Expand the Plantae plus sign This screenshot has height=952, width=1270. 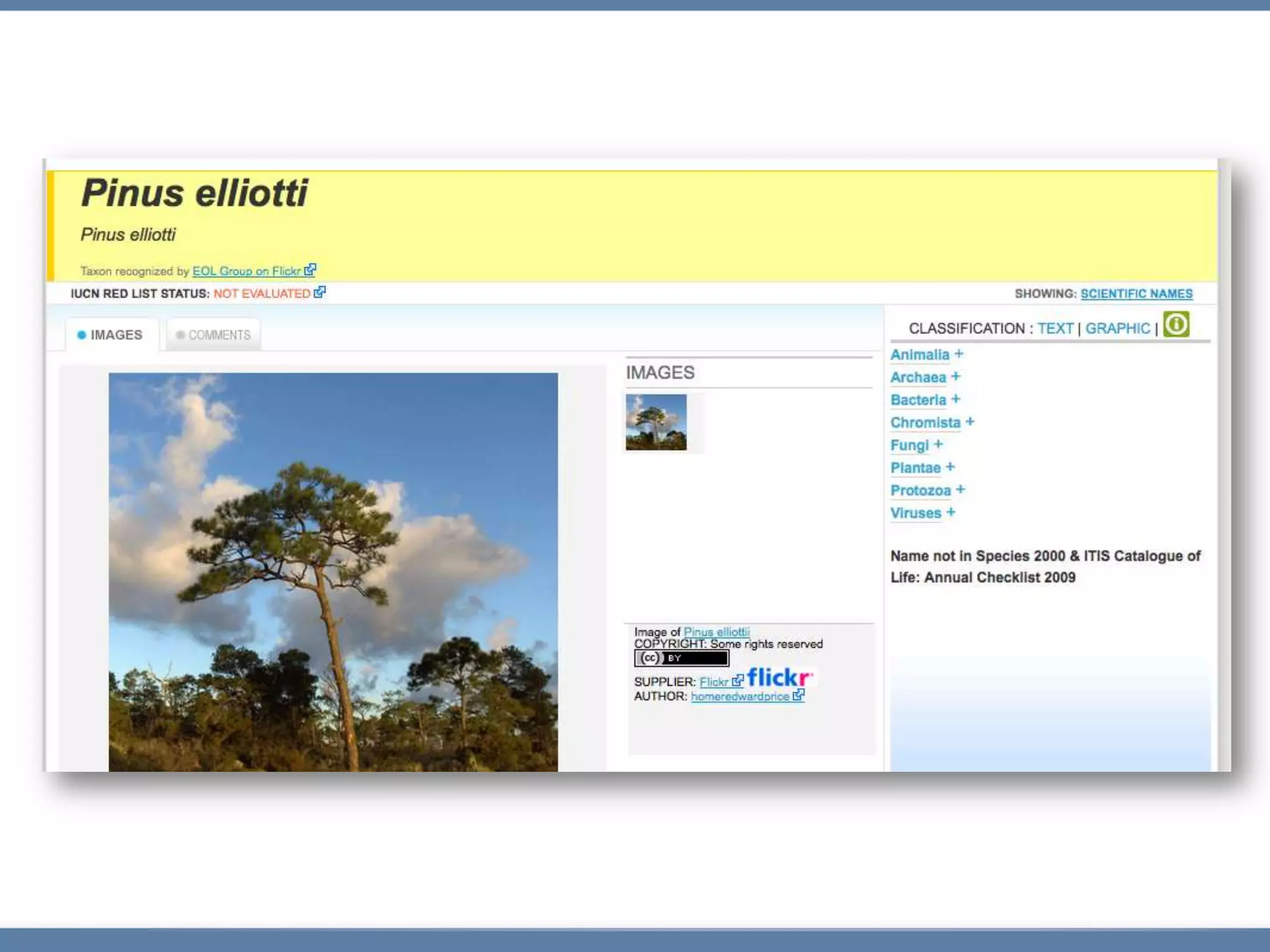click(950, 467)
